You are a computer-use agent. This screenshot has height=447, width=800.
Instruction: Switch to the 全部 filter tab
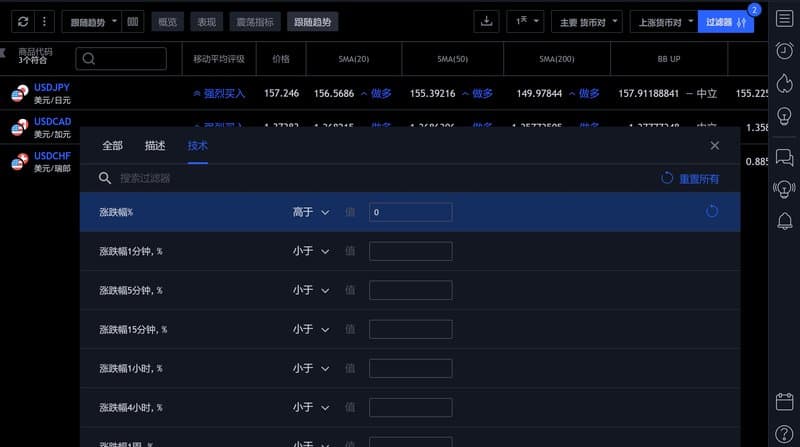[112, 146]
